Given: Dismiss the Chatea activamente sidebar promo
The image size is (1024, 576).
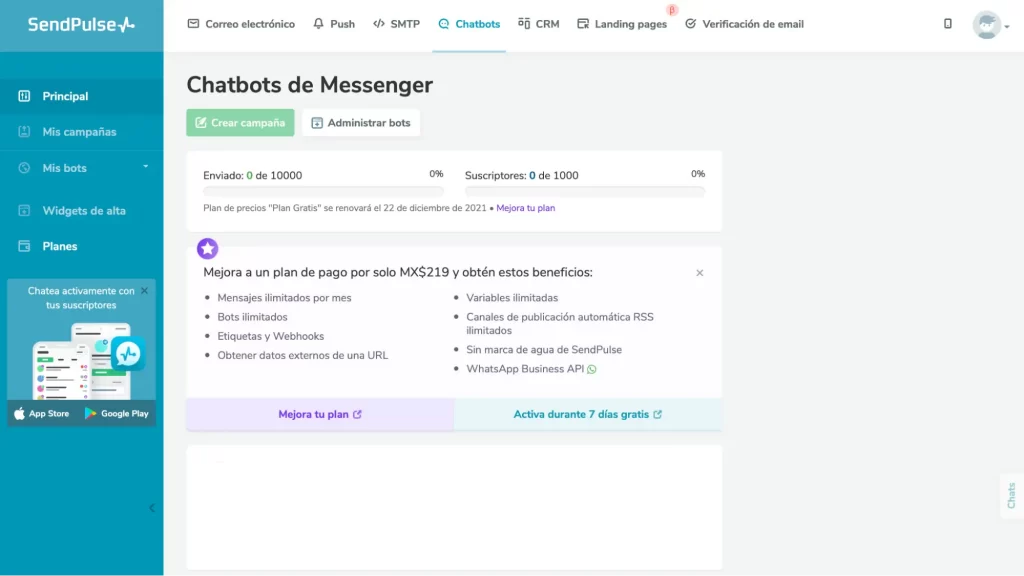Looking at the screenshot, I should click(144, 291).
